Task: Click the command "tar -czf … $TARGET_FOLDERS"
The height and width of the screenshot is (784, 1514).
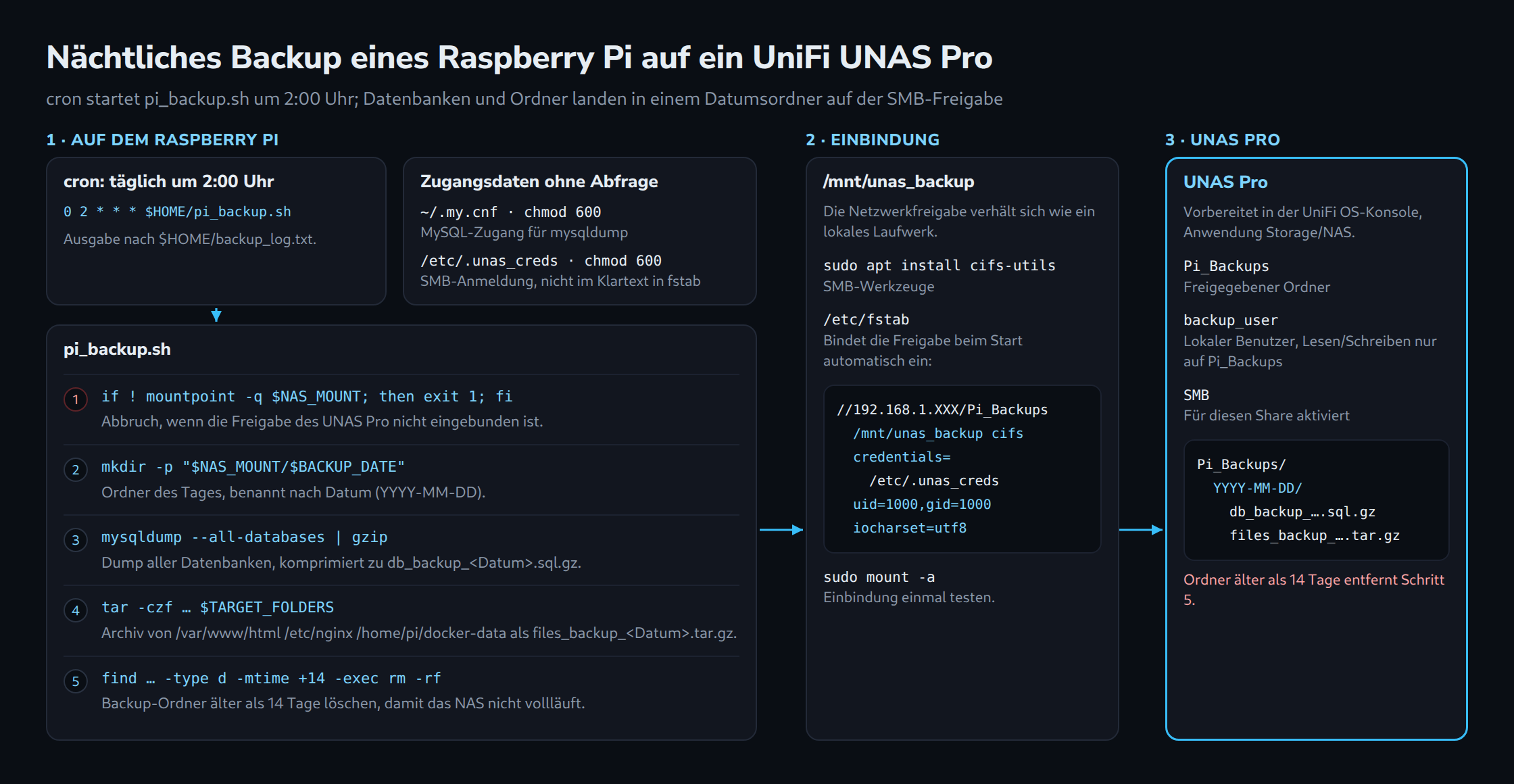Action: click(x=218, y=607)
